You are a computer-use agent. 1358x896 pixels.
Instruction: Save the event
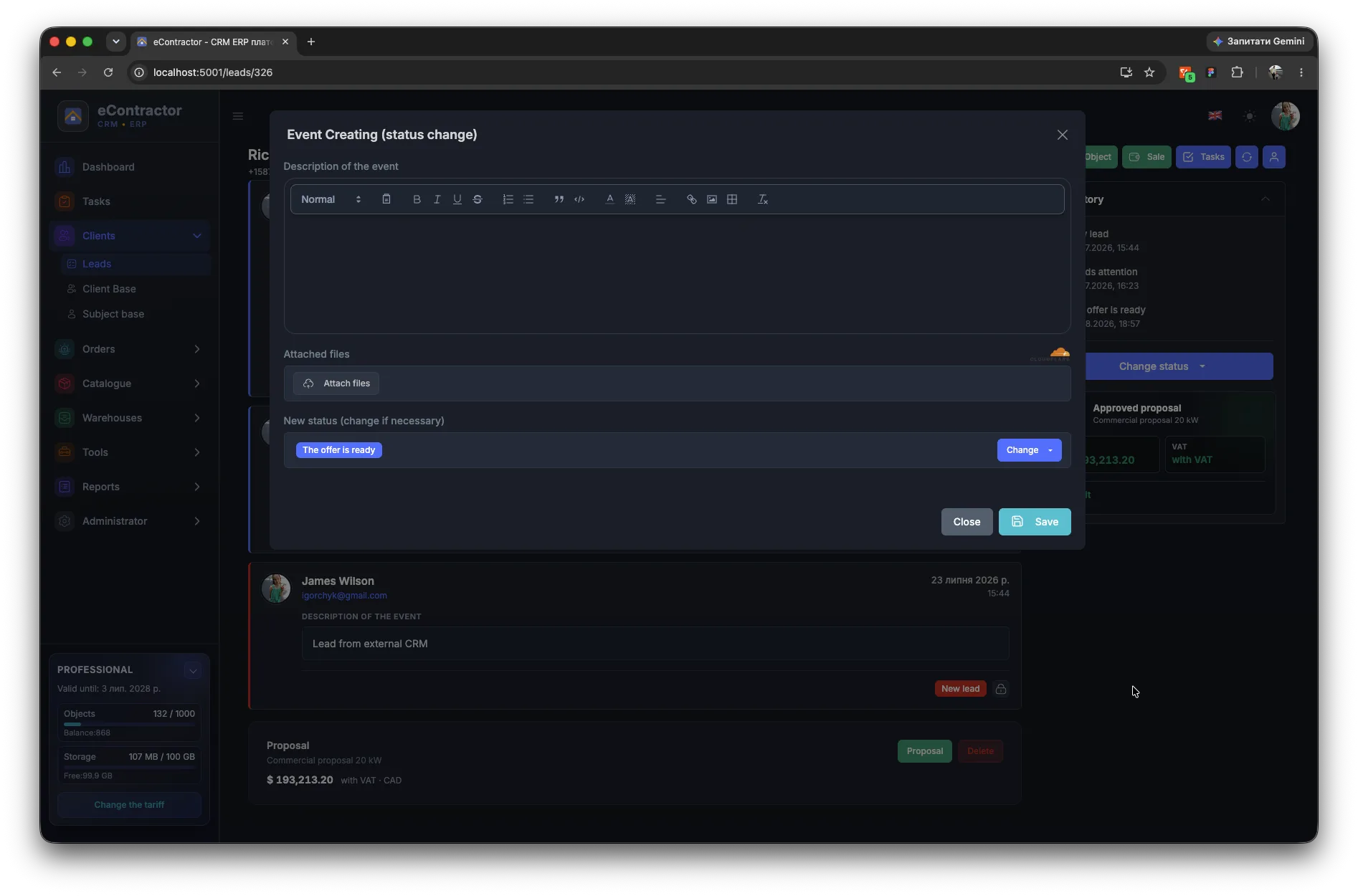[1035, 522]
